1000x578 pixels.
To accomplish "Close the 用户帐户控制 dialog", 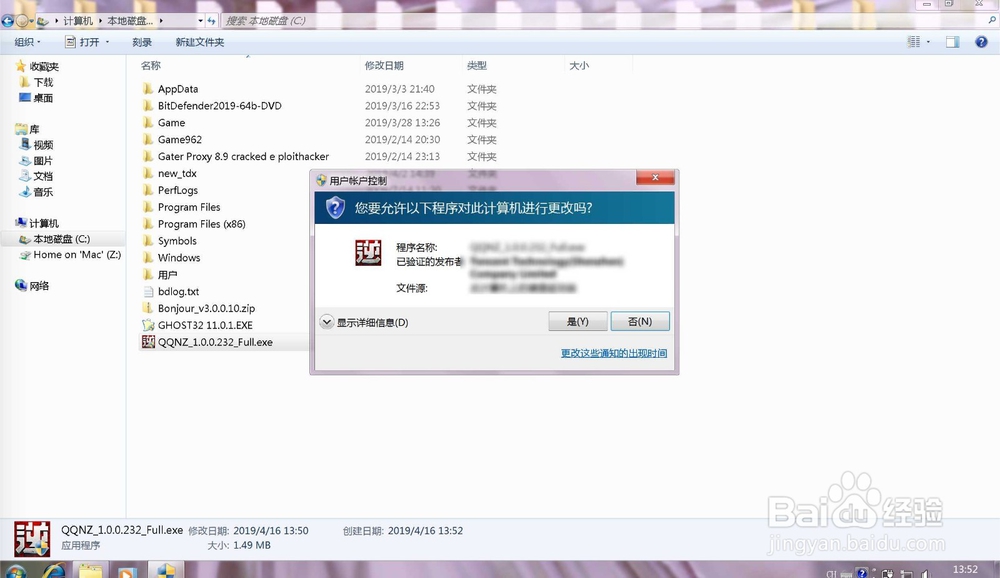I will point(655,178).
